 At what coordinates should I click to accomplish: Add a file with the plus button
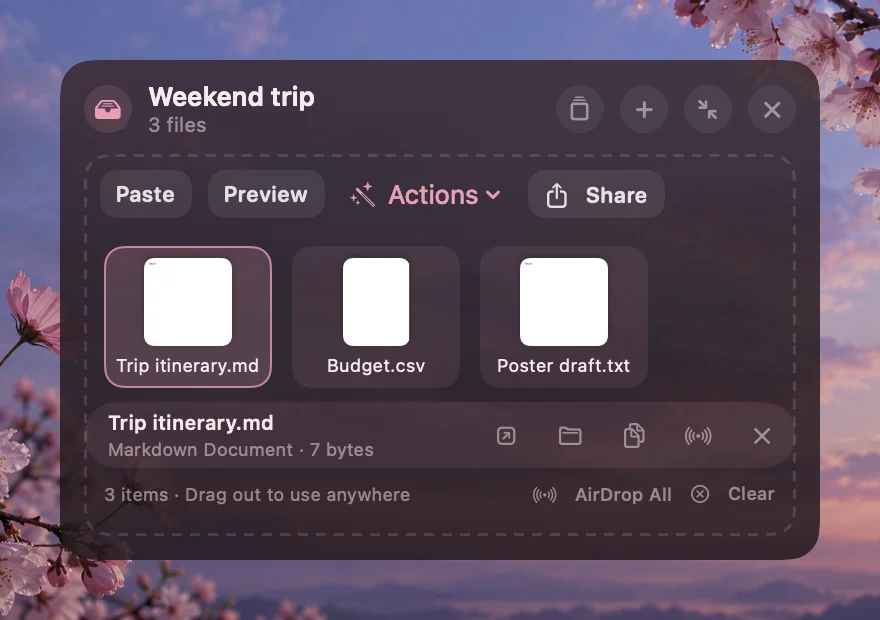click(644, 109)
